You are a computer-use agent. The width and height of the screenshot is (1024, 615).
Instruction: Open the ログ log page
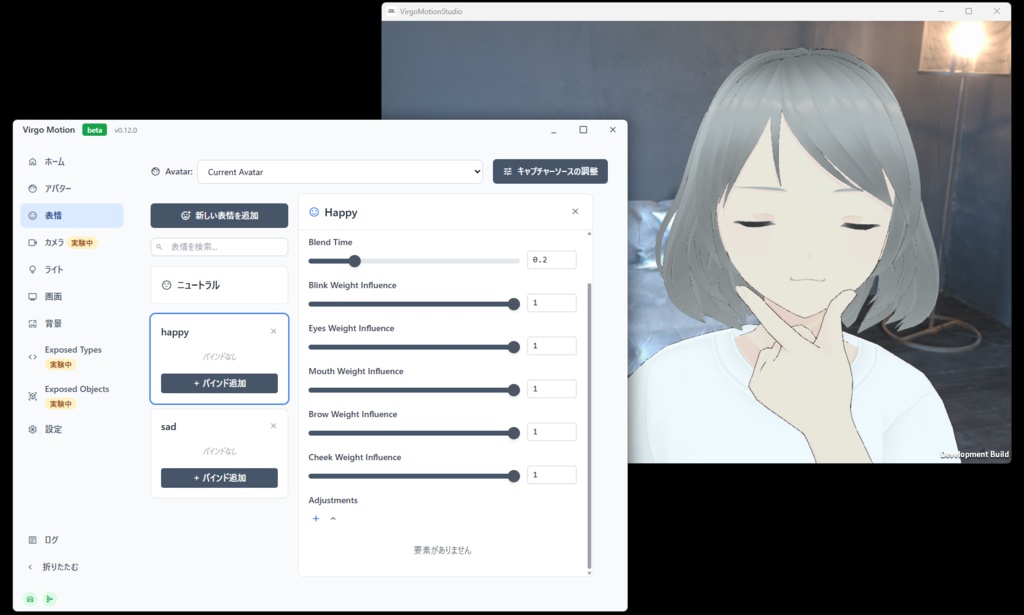pyautogui.click(x=72, y=540)
